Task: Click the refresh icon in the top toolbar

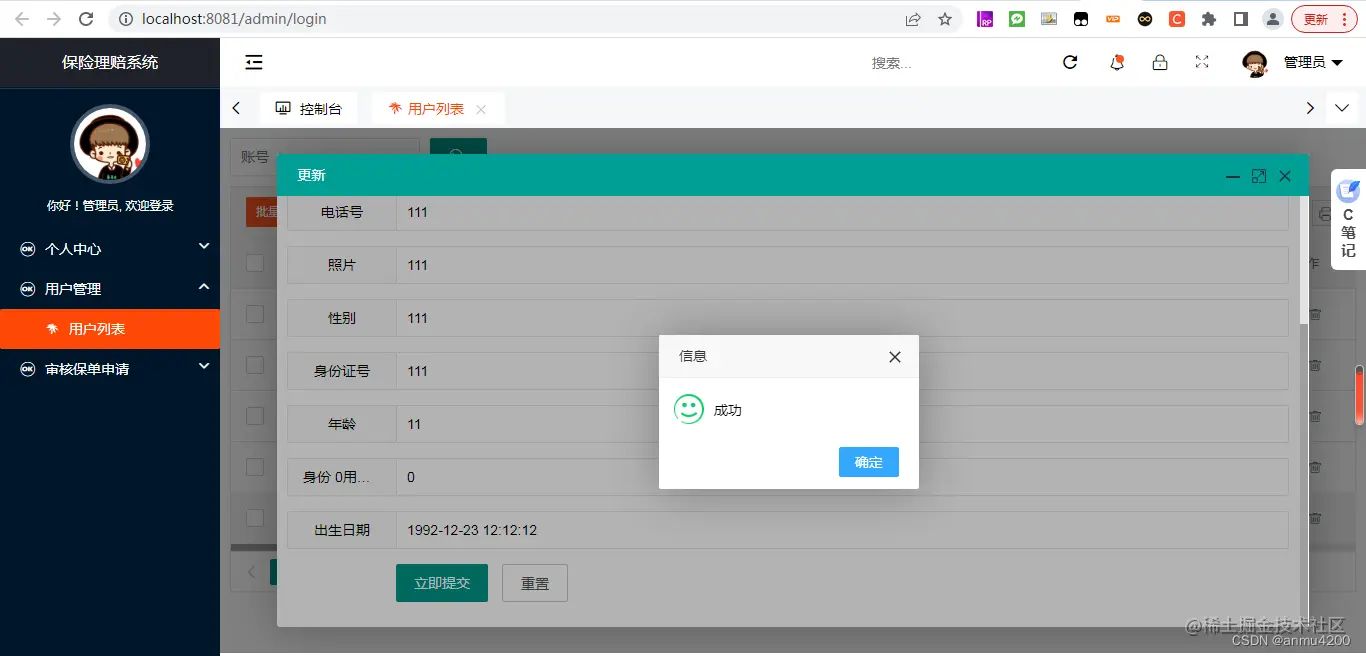Action: coord(1070,62)
